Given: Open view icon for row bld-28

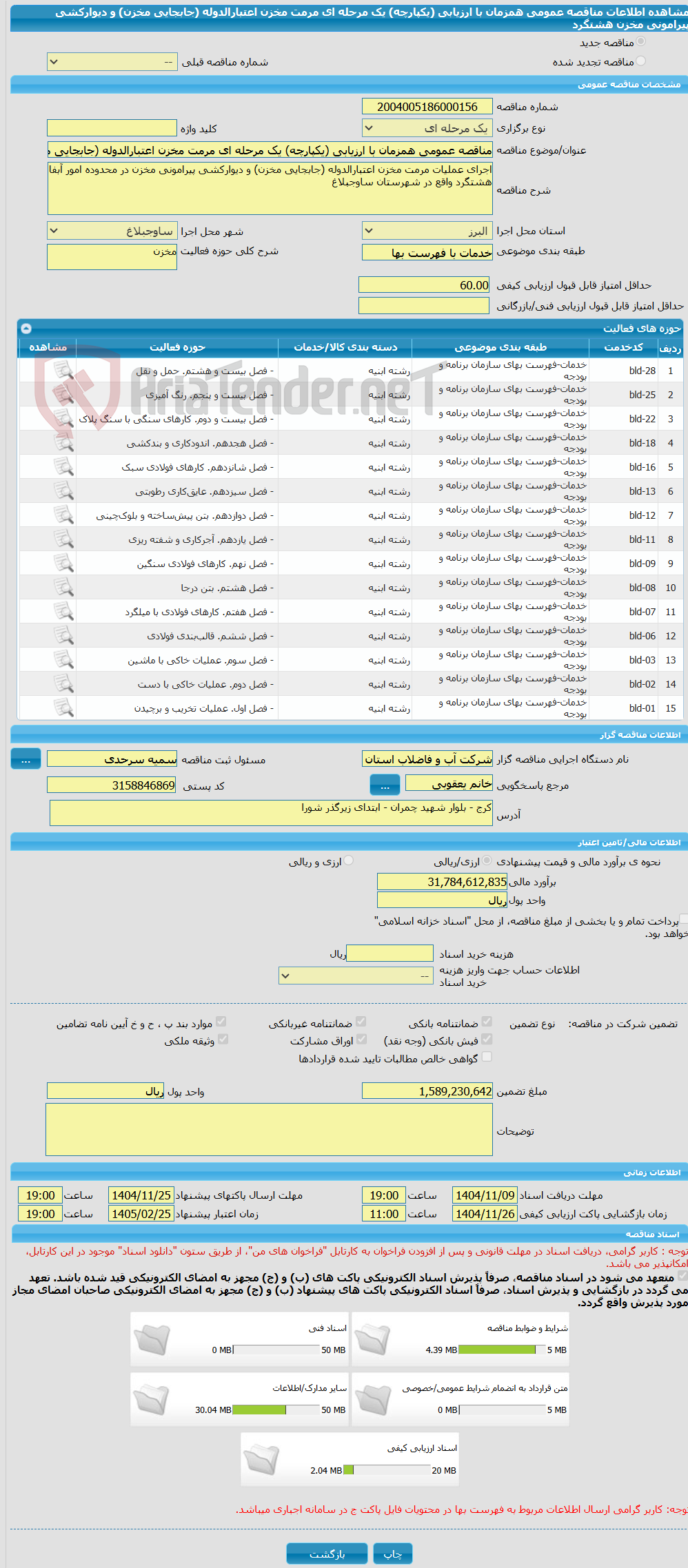Looking at the screenshot, I should (63, 371).
